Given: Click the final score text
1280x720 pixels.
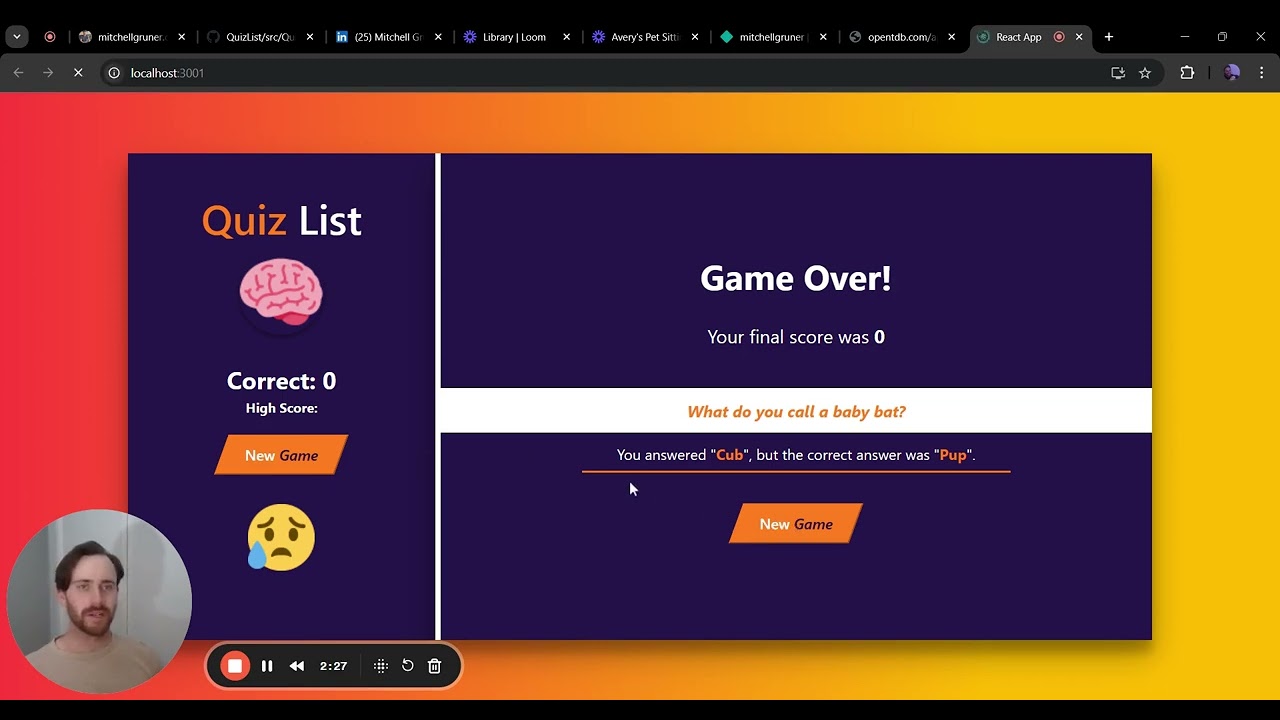Looking at the screenshot, I should [796, 337].
